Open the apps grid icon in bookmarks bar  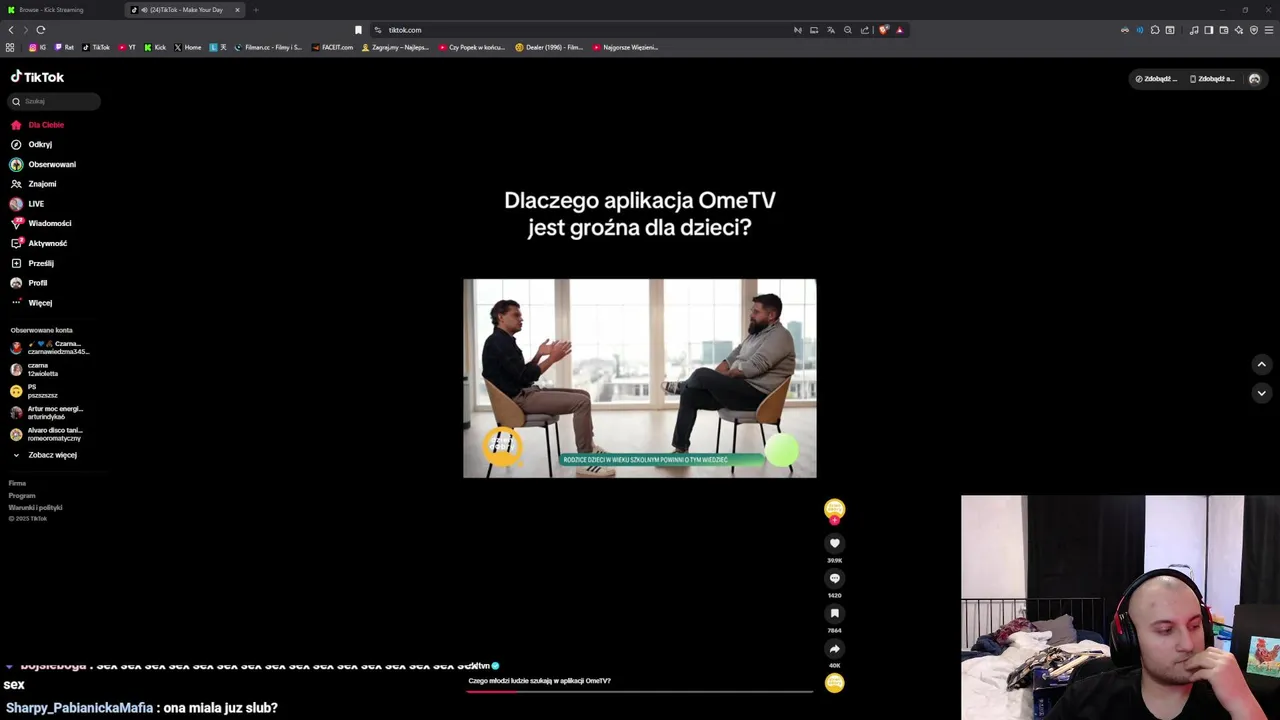pos(10,47)
